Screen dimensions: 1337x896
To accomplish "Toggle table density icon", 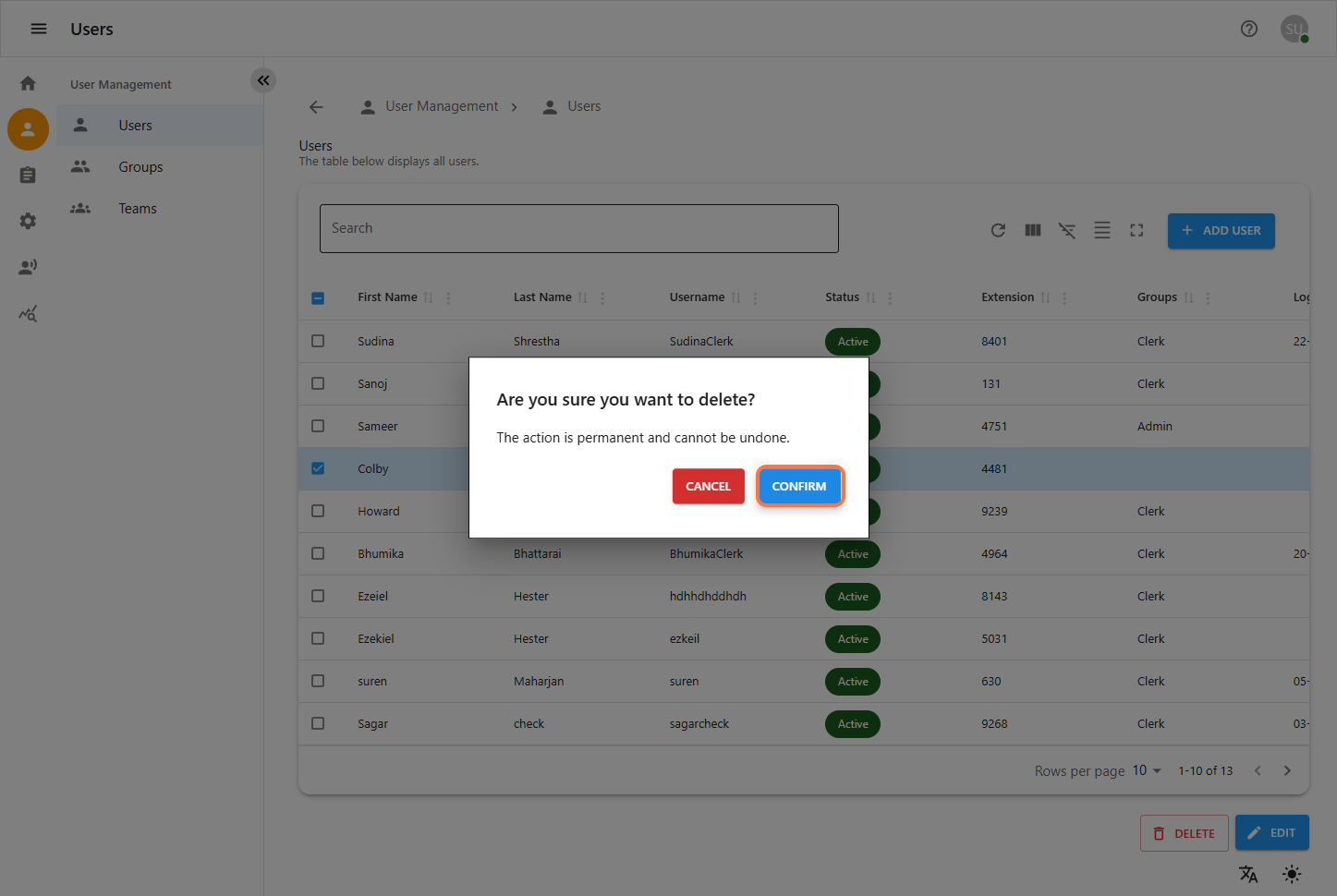I will (1102, 230).
